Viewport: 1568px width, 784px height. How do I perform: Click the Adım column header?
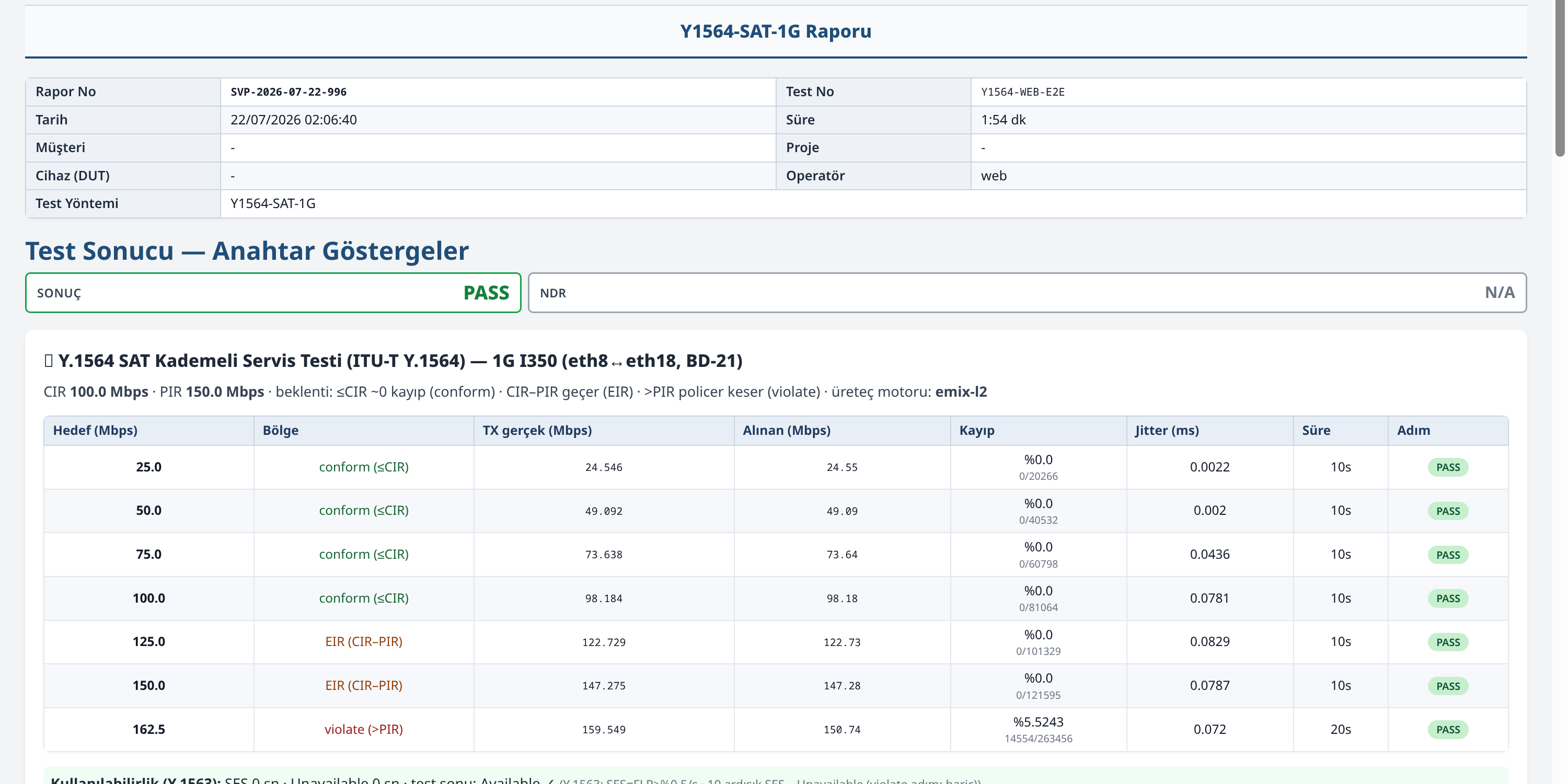(1448, 430)
